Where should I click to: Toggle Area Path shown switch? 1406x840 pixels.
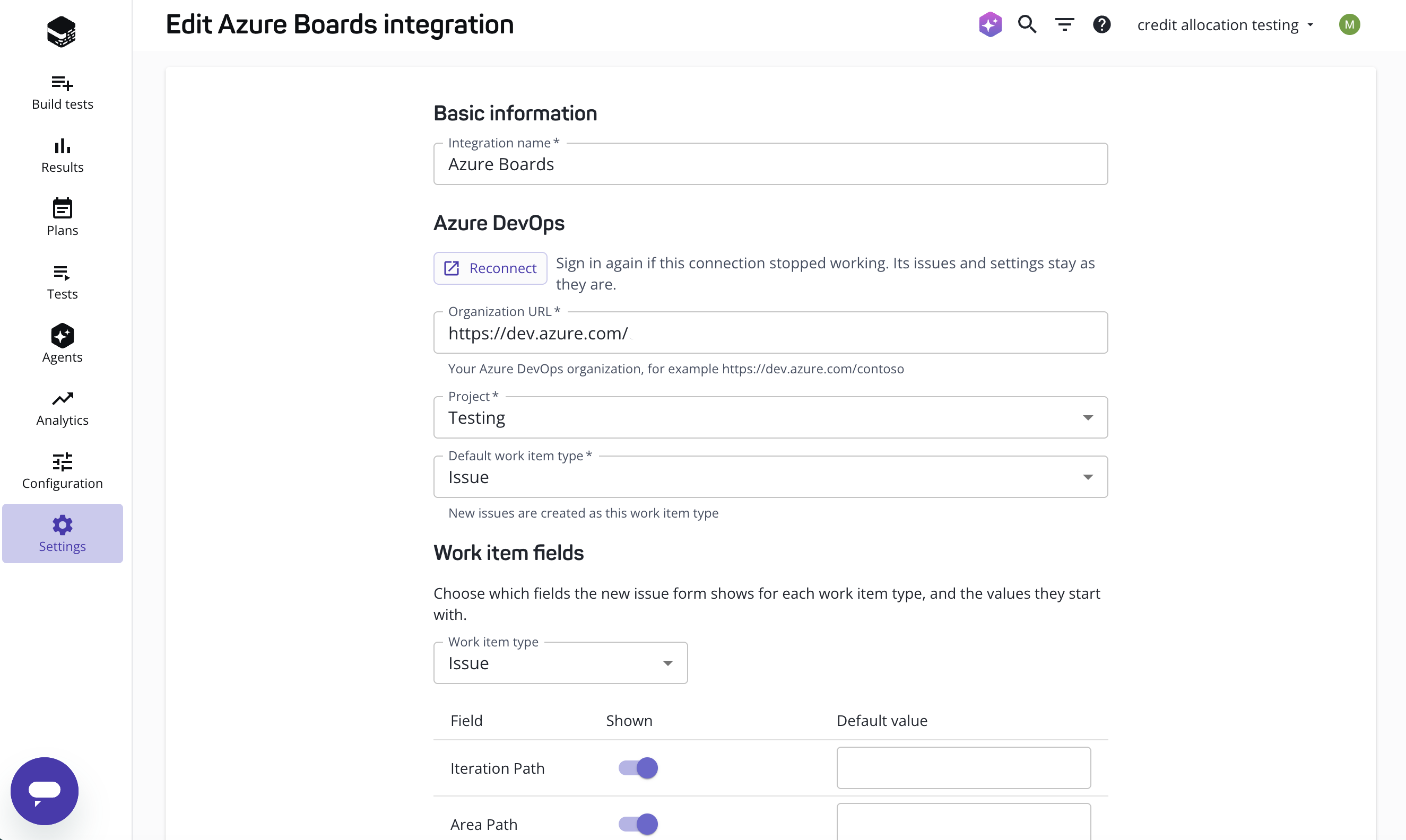click(638, 824)
